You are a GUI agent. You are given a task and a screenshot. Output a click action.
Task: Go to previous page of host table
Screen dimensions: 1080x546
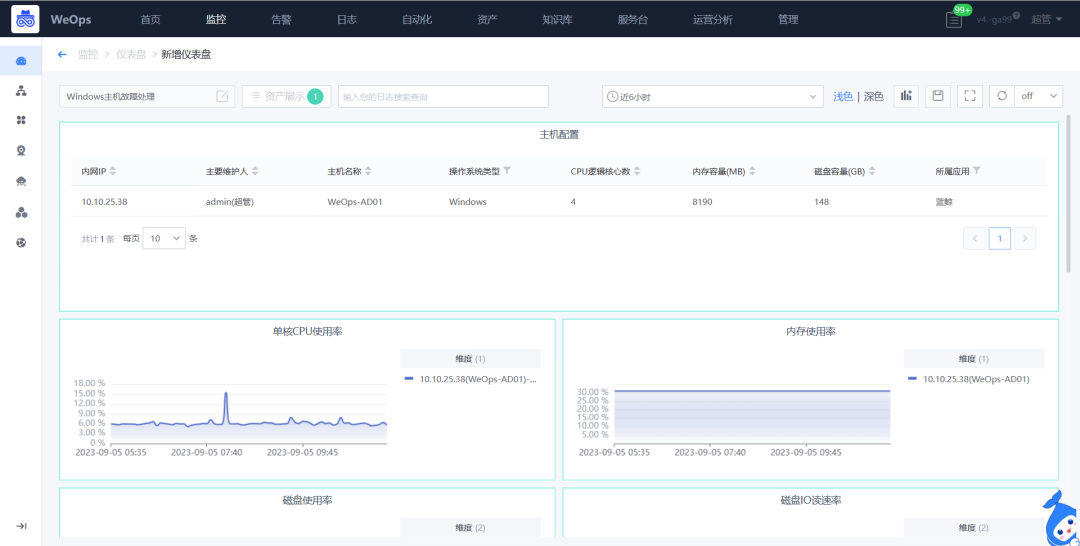tap(974, 238)
